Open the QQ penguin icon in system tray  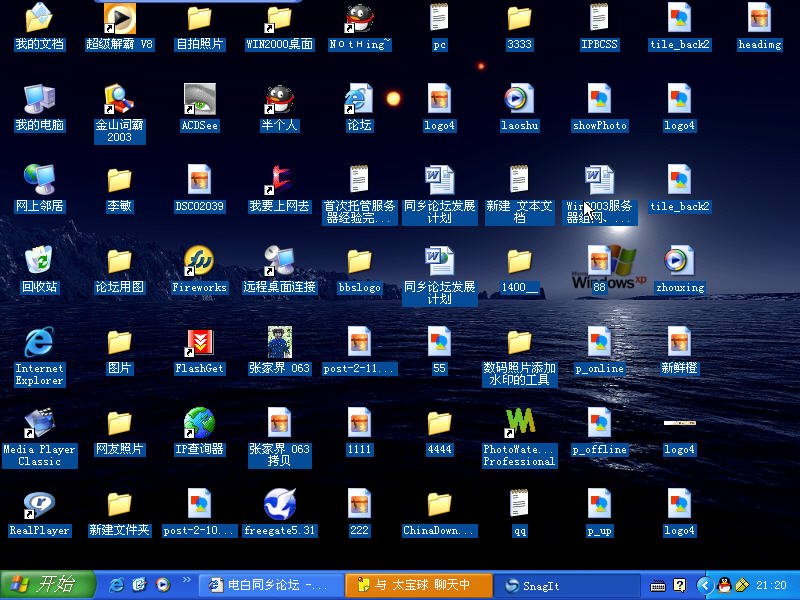click(x=724, y=585)
